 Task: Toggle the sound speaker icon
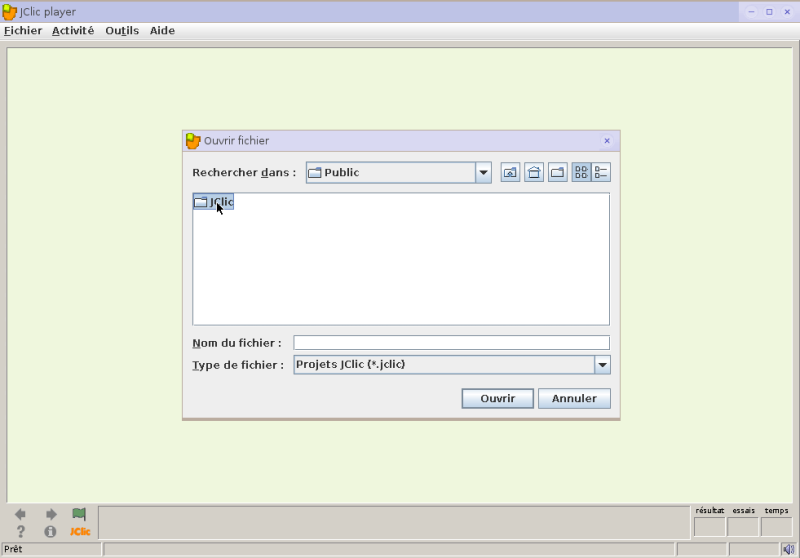pyautogui.click(x=789, y=549)
